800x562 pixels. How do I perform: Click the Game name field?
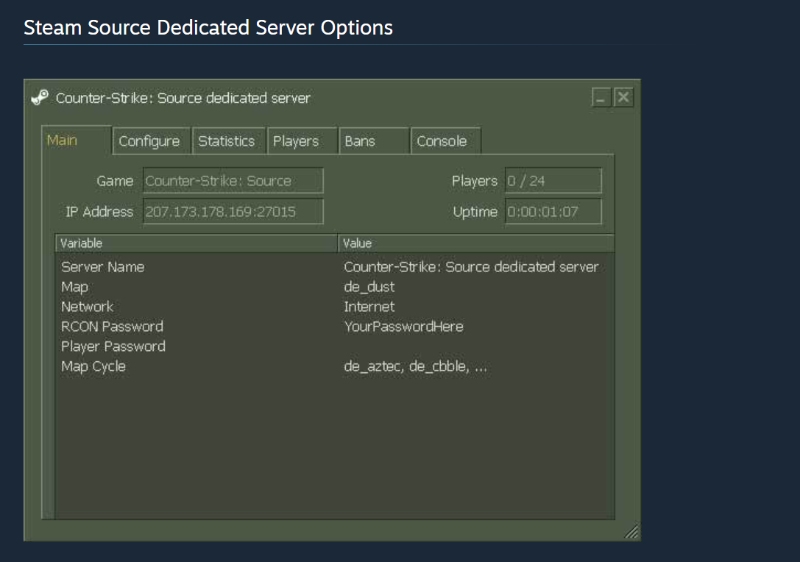tap(233, 181)
